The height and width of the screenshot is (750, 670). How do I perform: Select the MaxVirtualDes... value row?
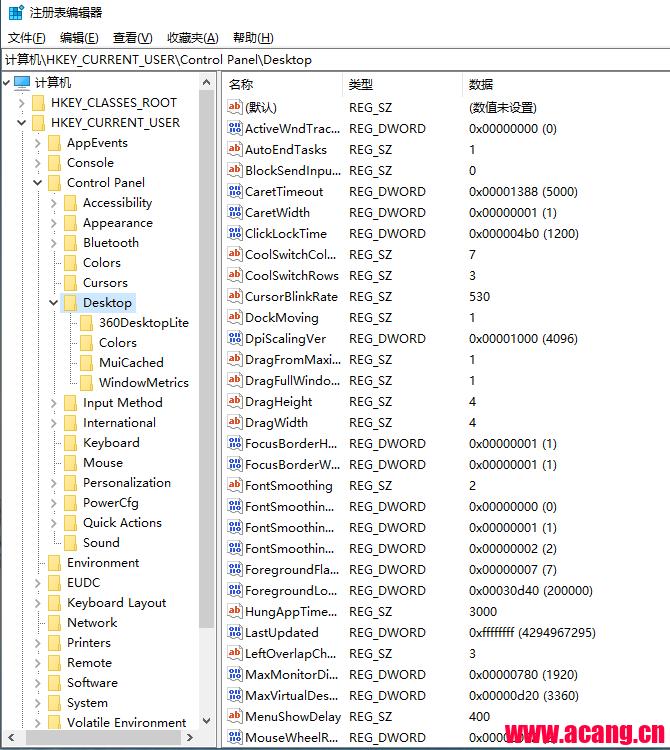coord(445,695)
